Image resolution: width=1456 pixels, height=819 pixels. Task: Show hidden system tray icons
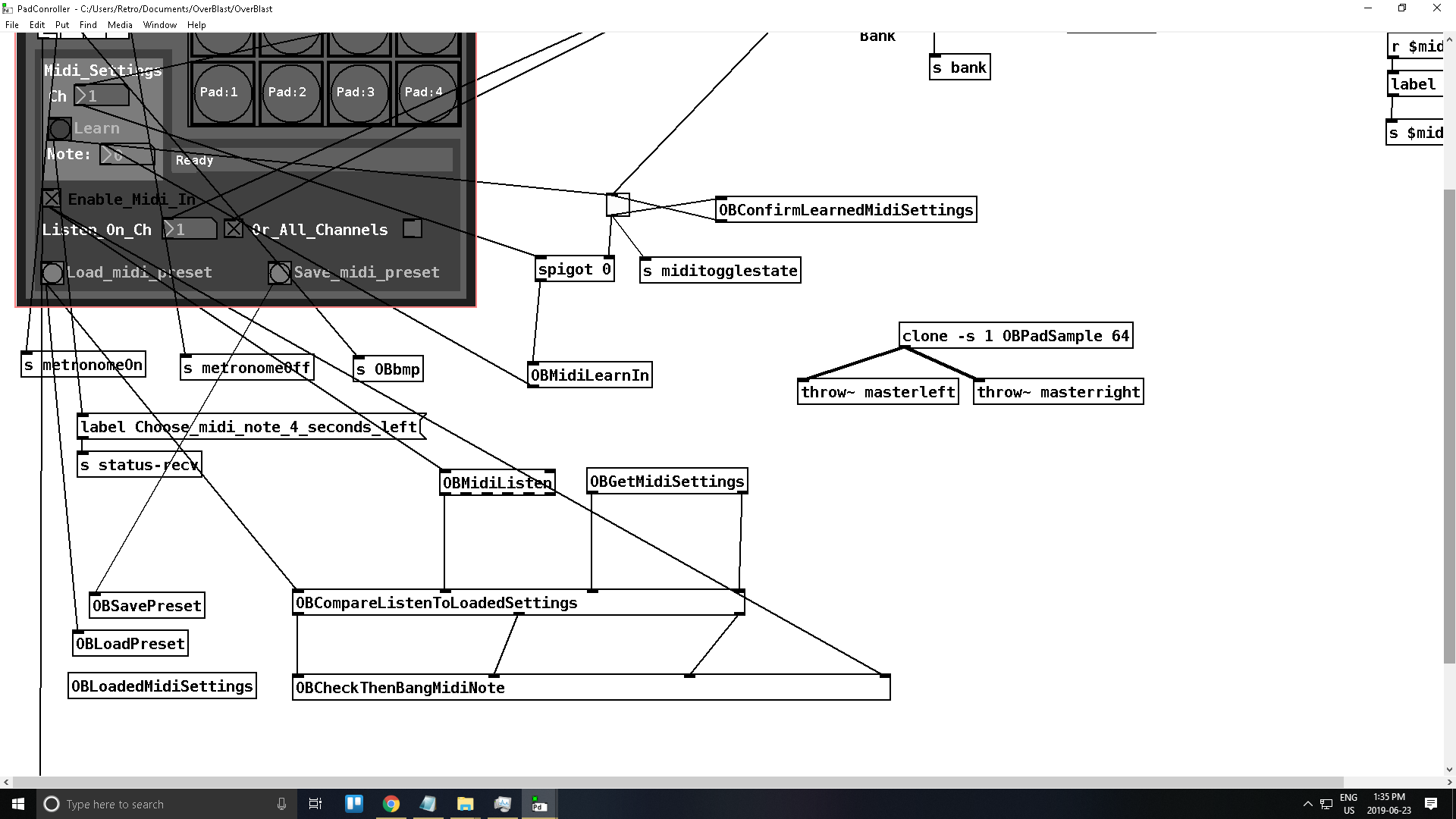[x=1307, y=804]
